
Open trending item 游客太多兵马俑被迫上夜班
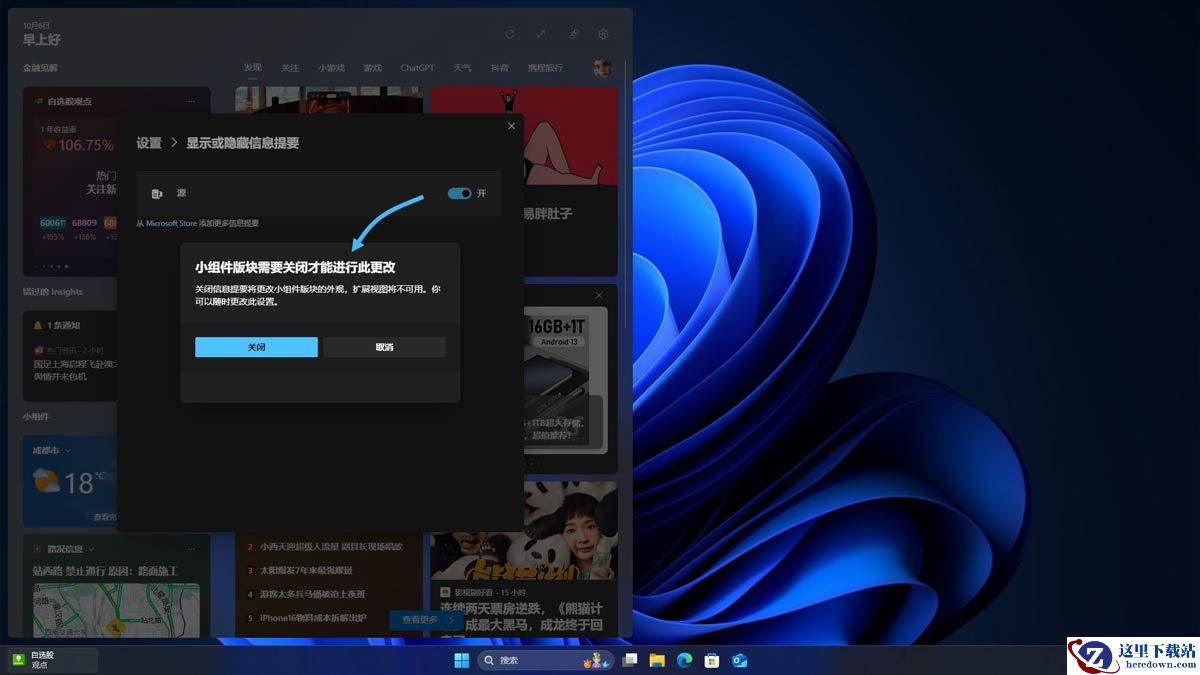click(x=312, y=594)
